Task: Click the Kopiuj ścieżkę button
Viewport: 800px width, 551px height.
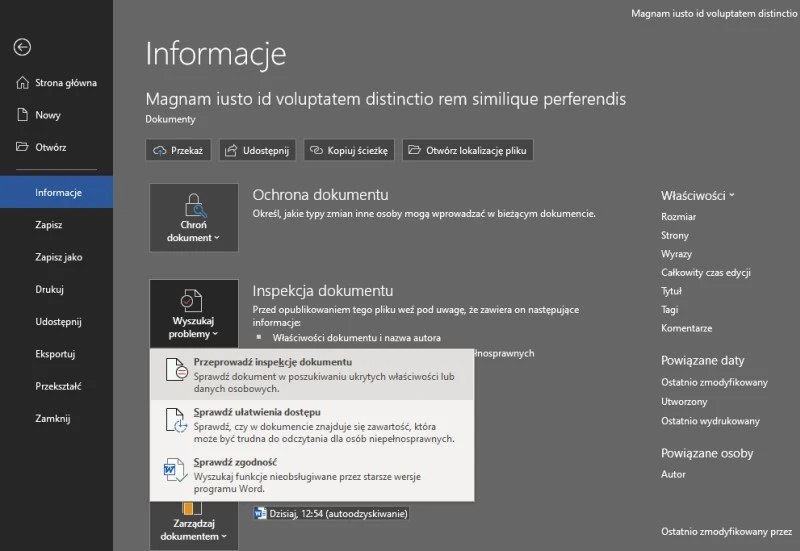Action: pyautogui.click(x=349, y=151)
